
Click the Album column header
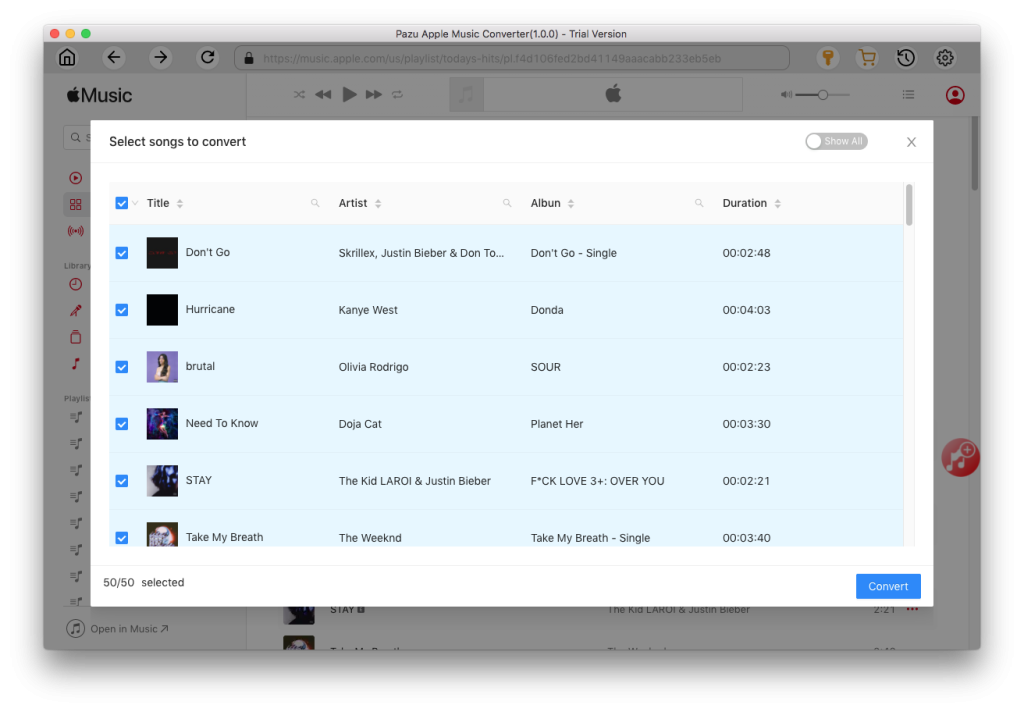545,203
